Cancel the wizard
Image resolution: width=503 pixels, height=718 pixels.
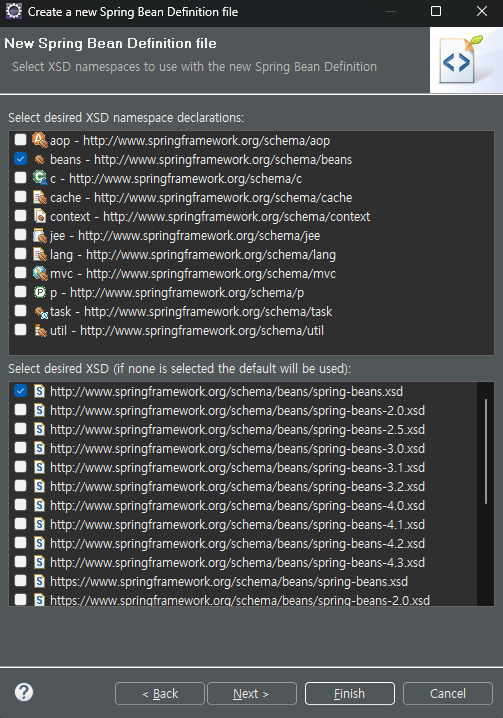pyautogui.click(x=448, y=693)
